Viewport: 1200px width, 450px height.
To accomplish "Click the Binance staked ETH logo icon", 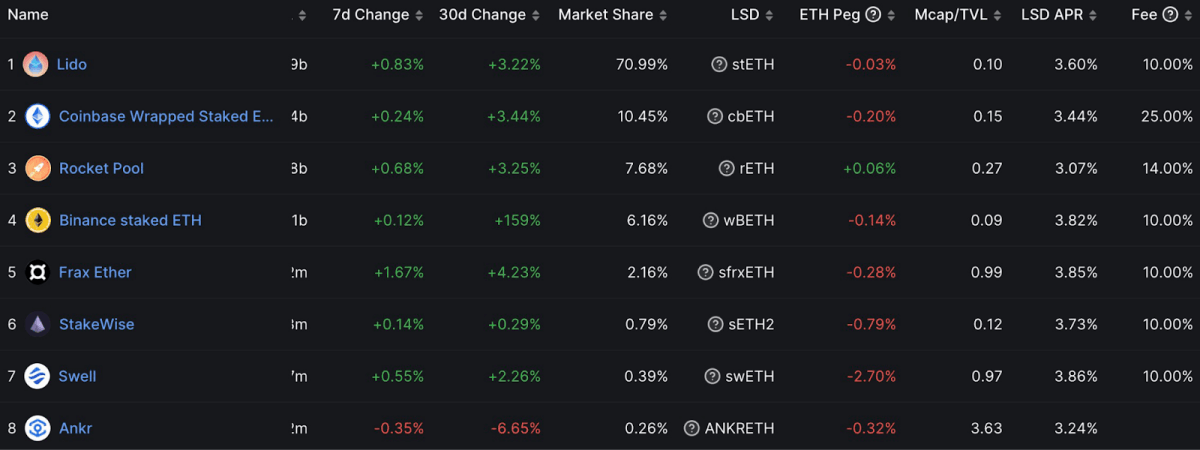I will coord(38,220).
